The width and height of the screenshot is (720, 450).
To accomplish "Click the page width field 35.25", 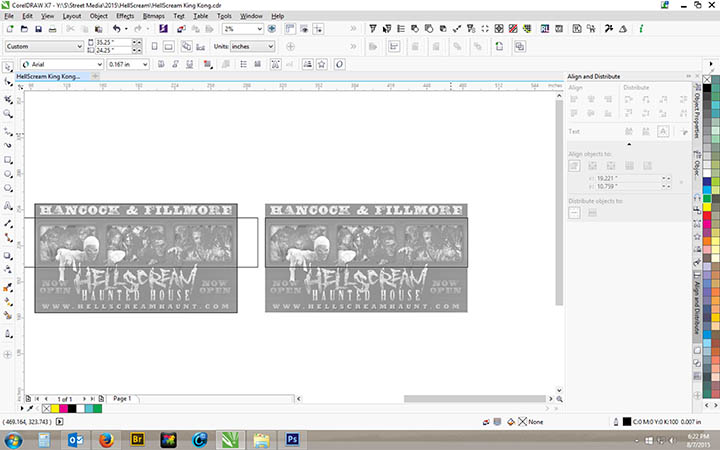I will [112, 42].
